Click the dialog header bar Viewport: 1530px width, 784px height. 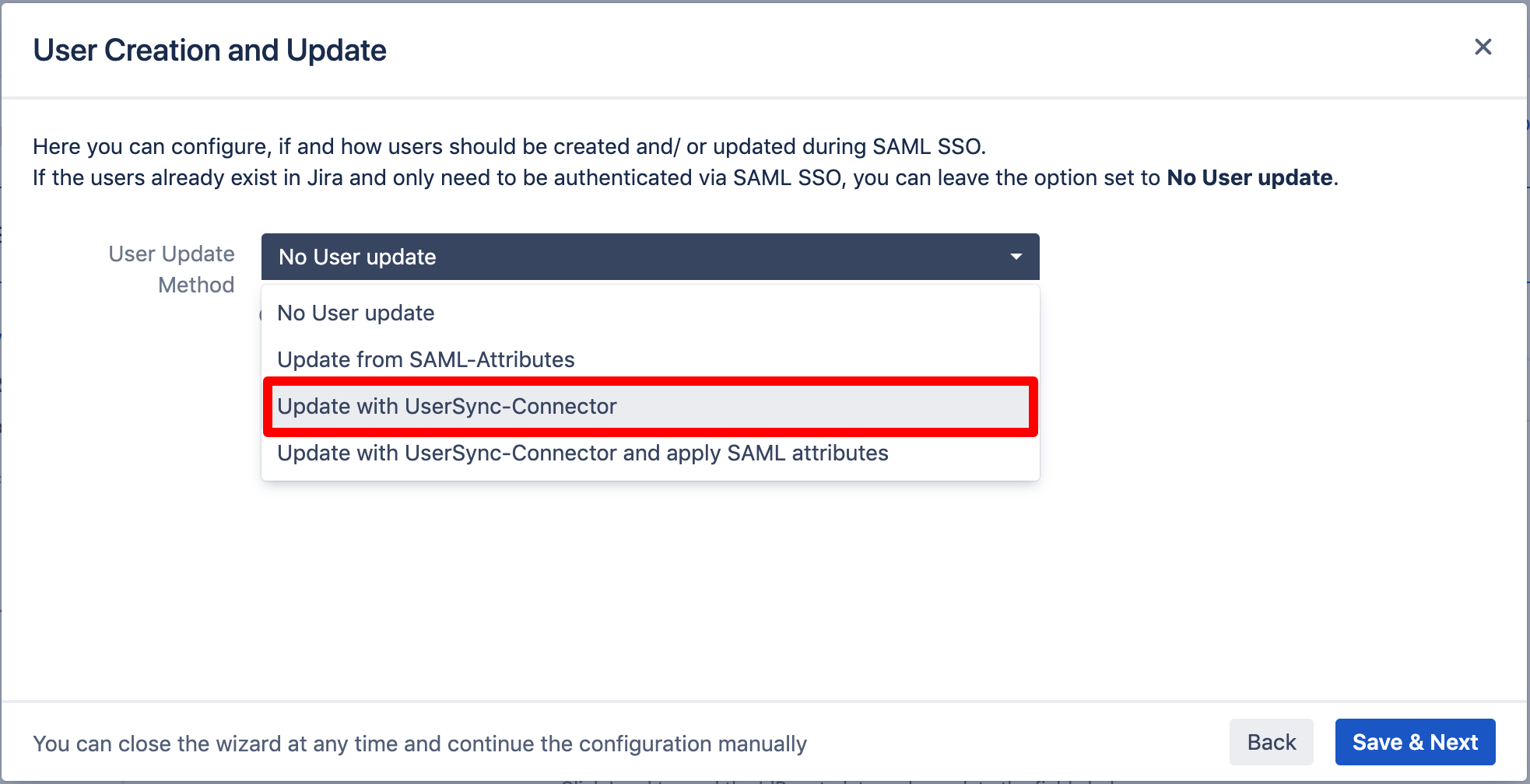pos(763,50)
